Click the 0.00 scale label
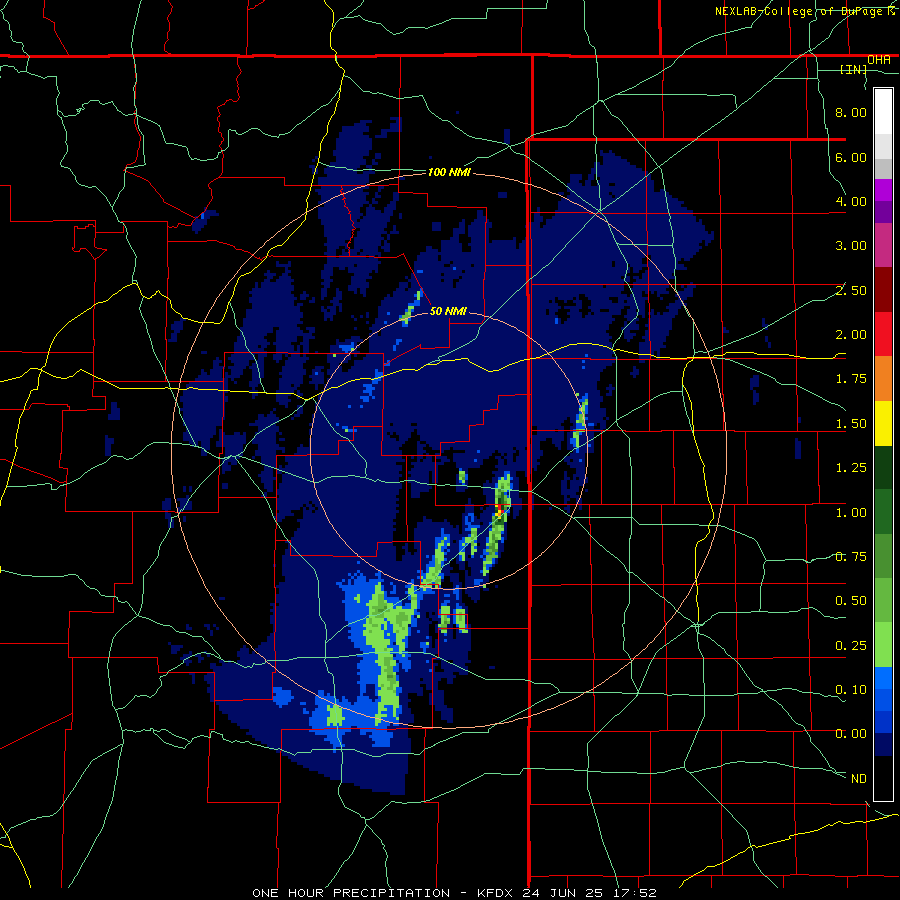The height and width of the screenshot is (900, 900). pyautogui.click(x=851, y=734)
